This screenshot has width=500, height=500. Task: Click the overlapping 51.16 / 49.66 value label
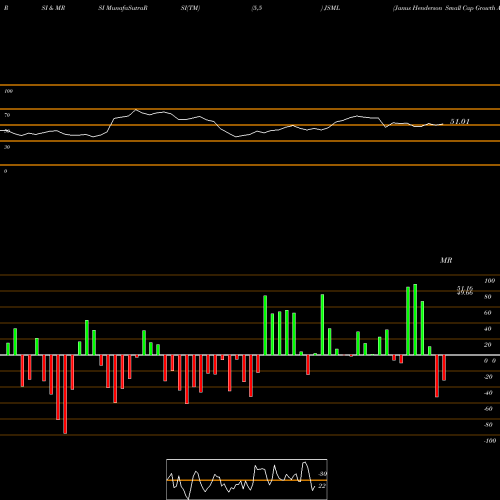pos(465,291)
